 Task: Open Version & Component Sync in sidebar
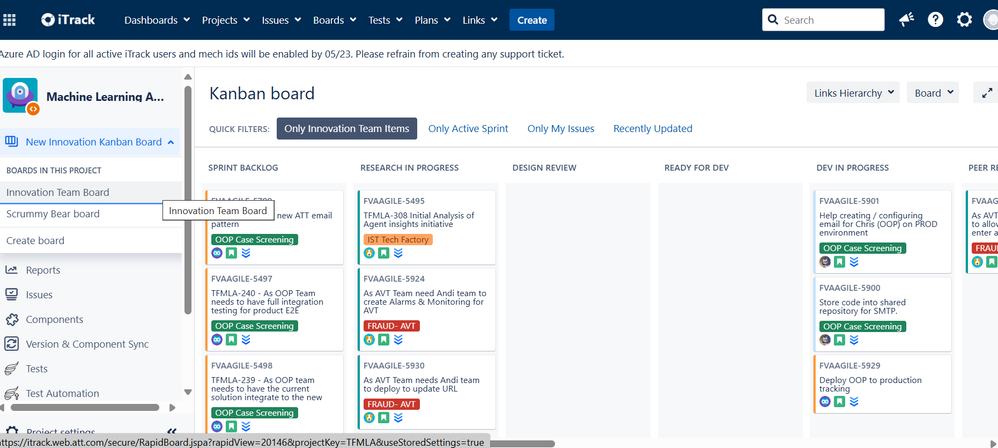coord(87,344)
